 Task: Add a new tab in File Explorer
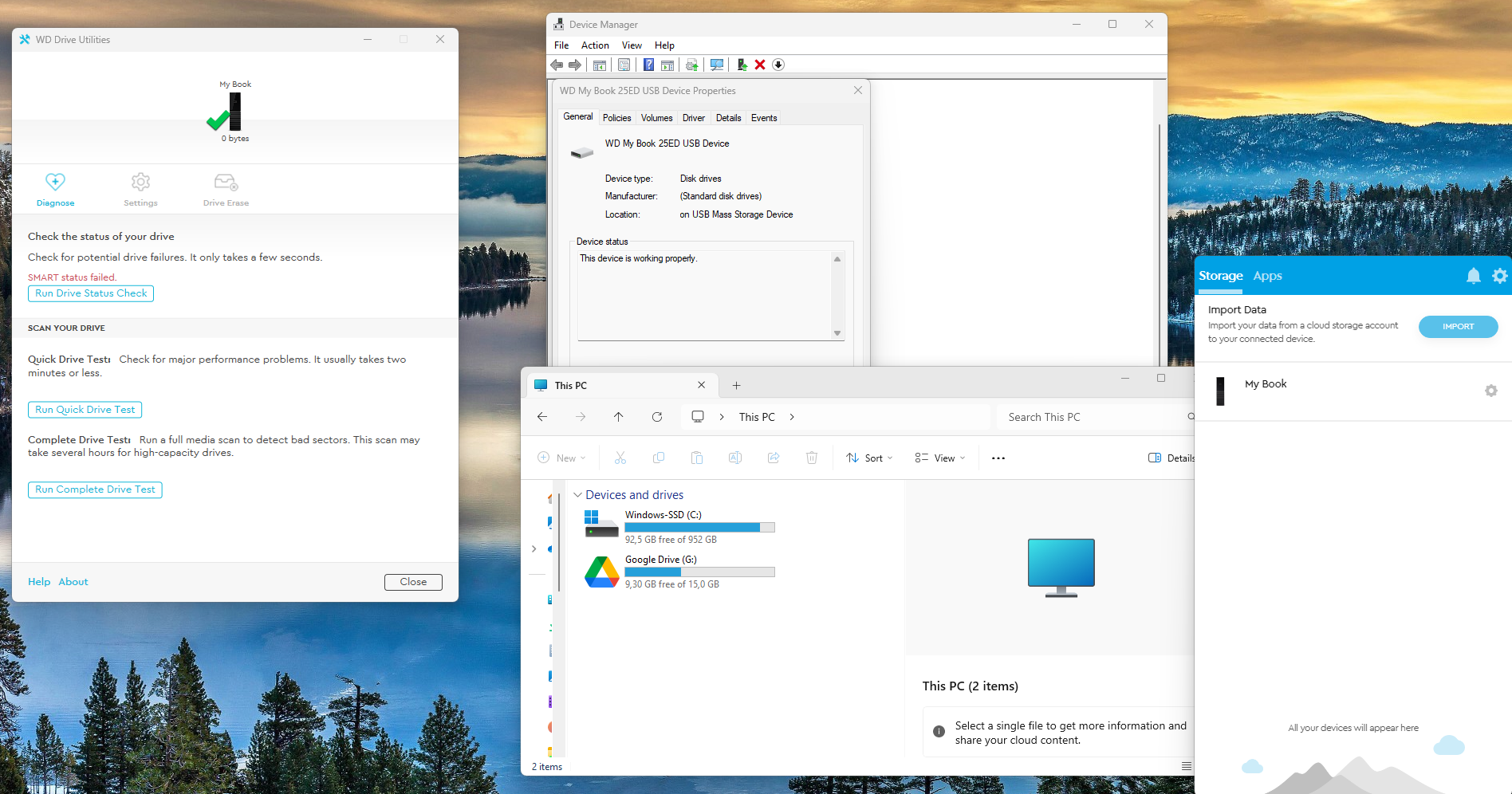pyautogui.click(x=736, y=385)
